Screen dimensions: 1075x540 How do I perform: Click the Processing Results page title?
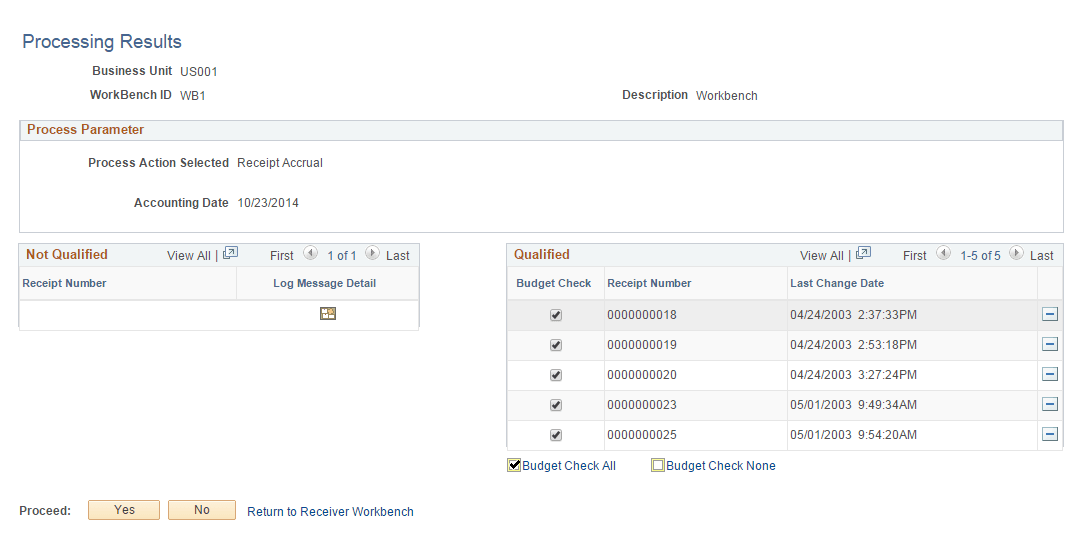pos(102,42)
